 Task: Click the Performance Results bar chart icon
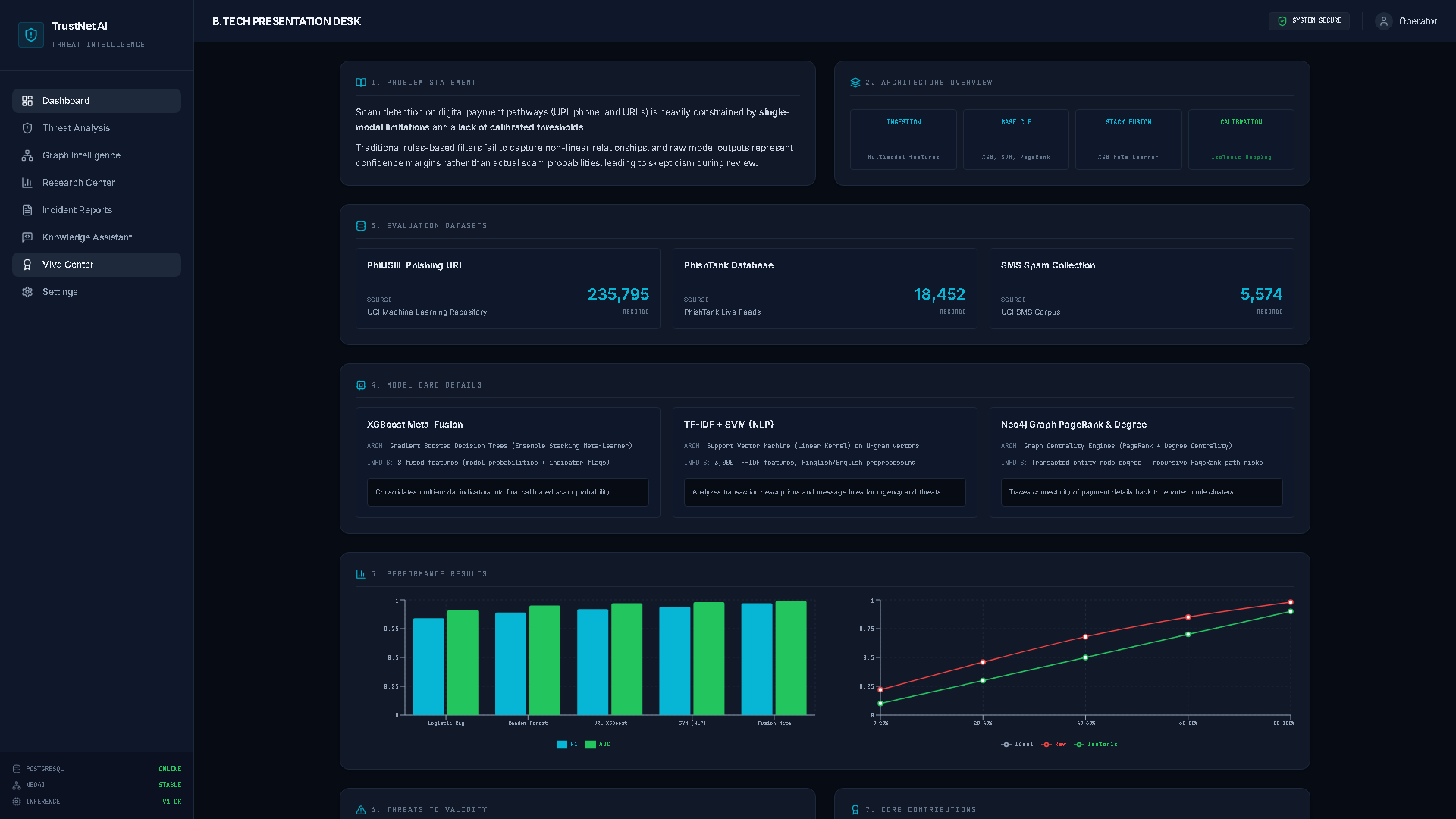361,574
